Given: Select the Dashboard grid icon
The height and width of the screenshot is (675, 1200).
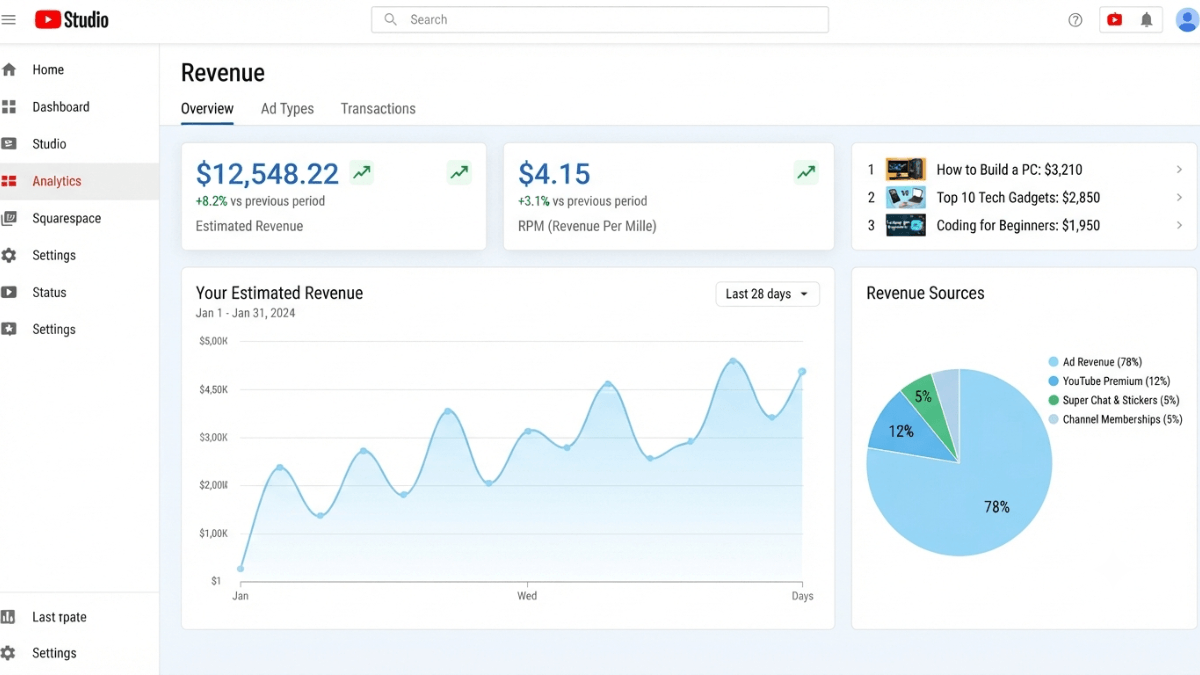Looking at the screenshot, I should pyautogui.click(x=9, y=107).
